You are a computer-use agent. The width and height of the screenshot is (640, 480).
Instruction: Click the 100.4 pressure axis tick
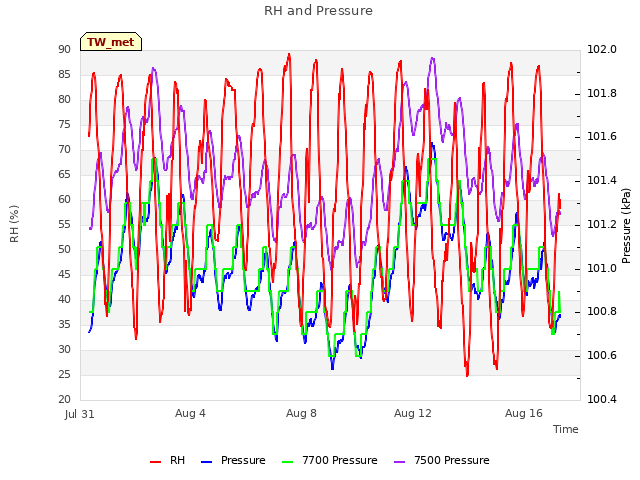[x=602, y=399]
